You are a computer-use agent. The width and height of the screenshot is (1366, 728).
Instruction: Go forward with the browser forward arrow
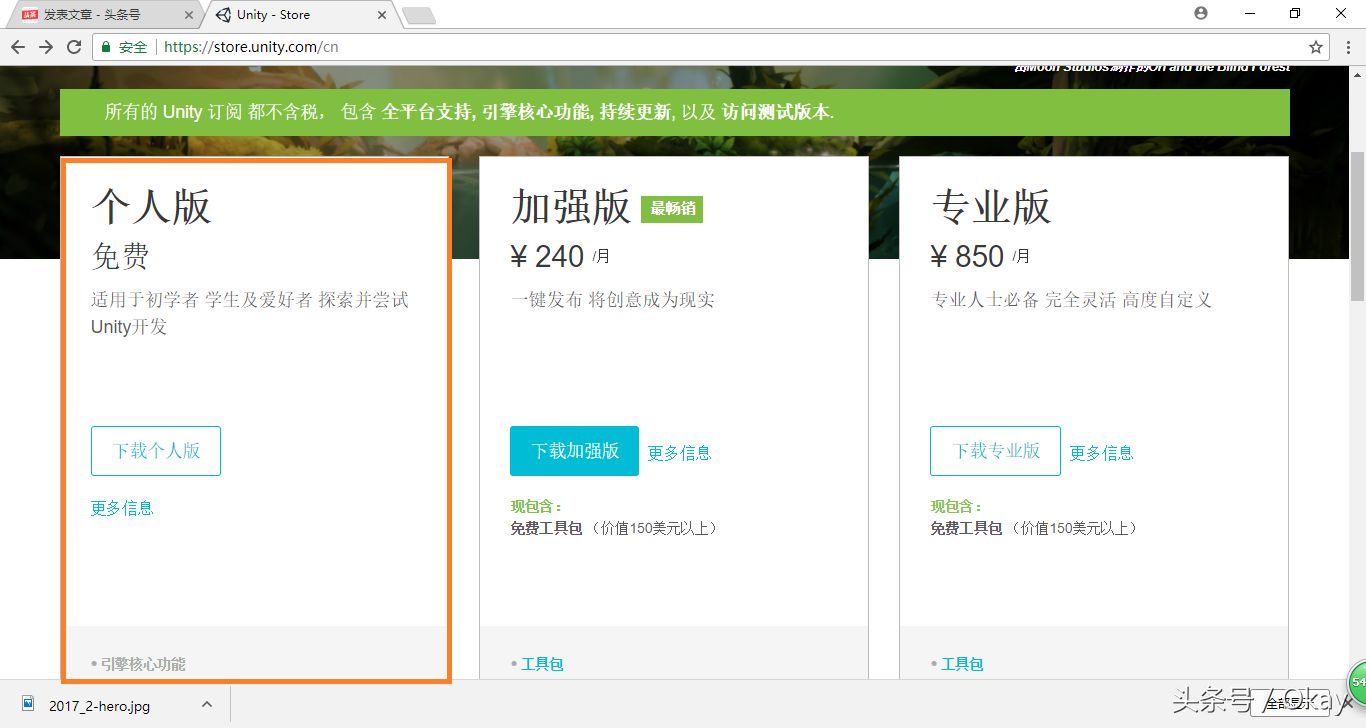click(x=46, y=47)
